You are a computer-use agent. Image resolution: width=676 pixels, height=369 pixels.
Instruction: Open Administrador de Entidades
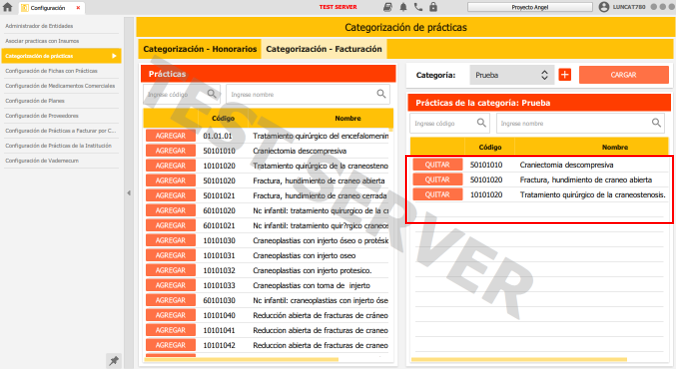click(x=61, y=26)
